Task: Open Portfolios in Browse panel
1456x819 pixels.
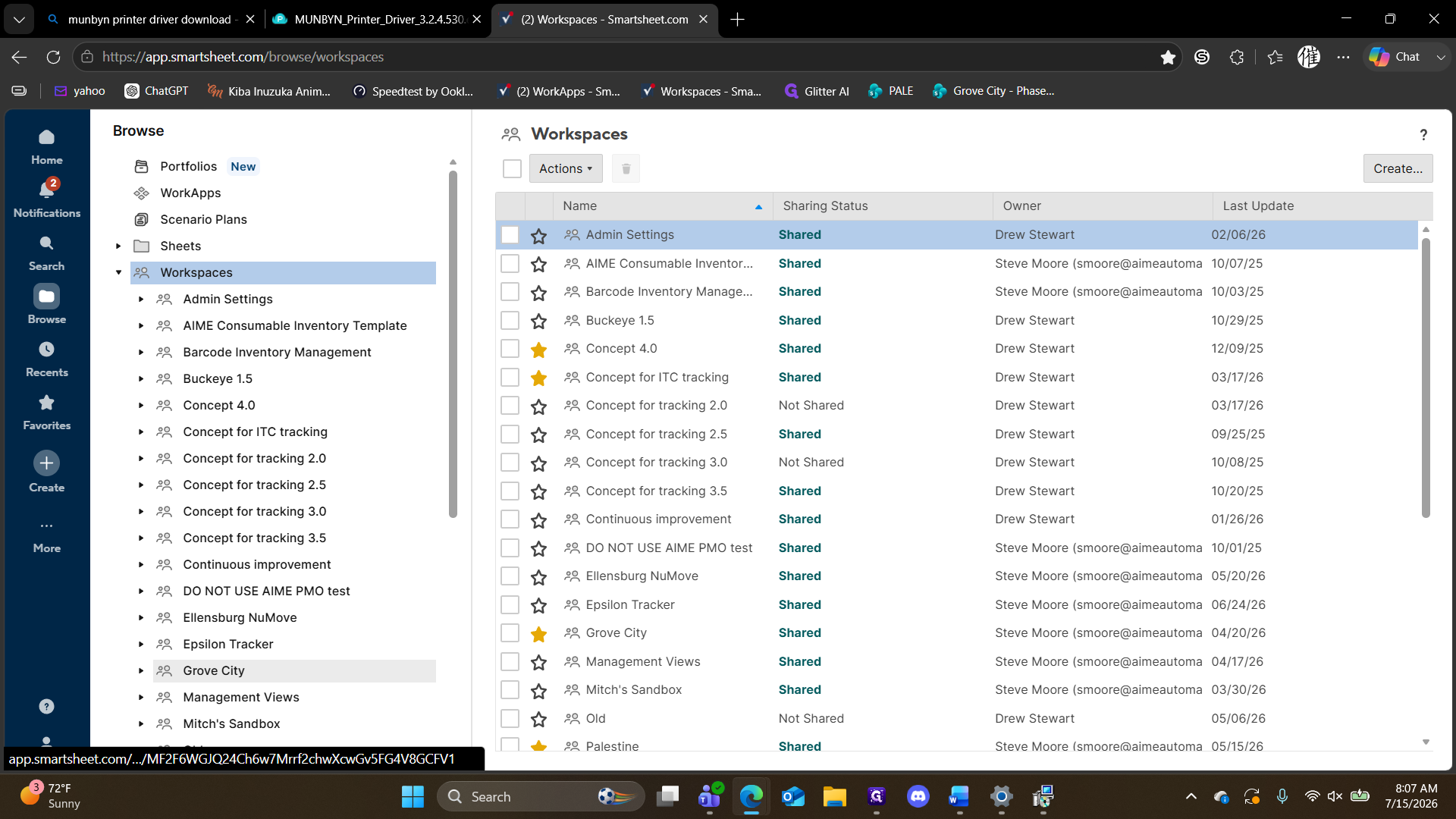Action: click(x=188, y=166)
